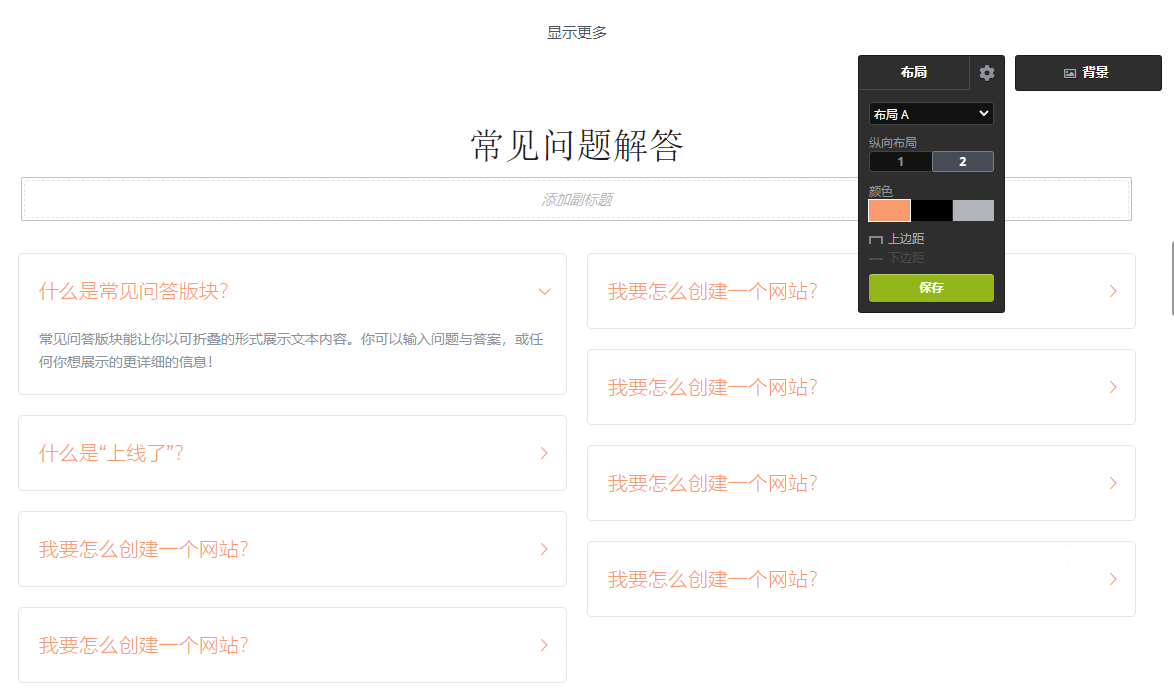This screenshot has height=696, width=1174.
Task: Click the answer paragraph starting 常见问答版块能让你
Action: 291,350
